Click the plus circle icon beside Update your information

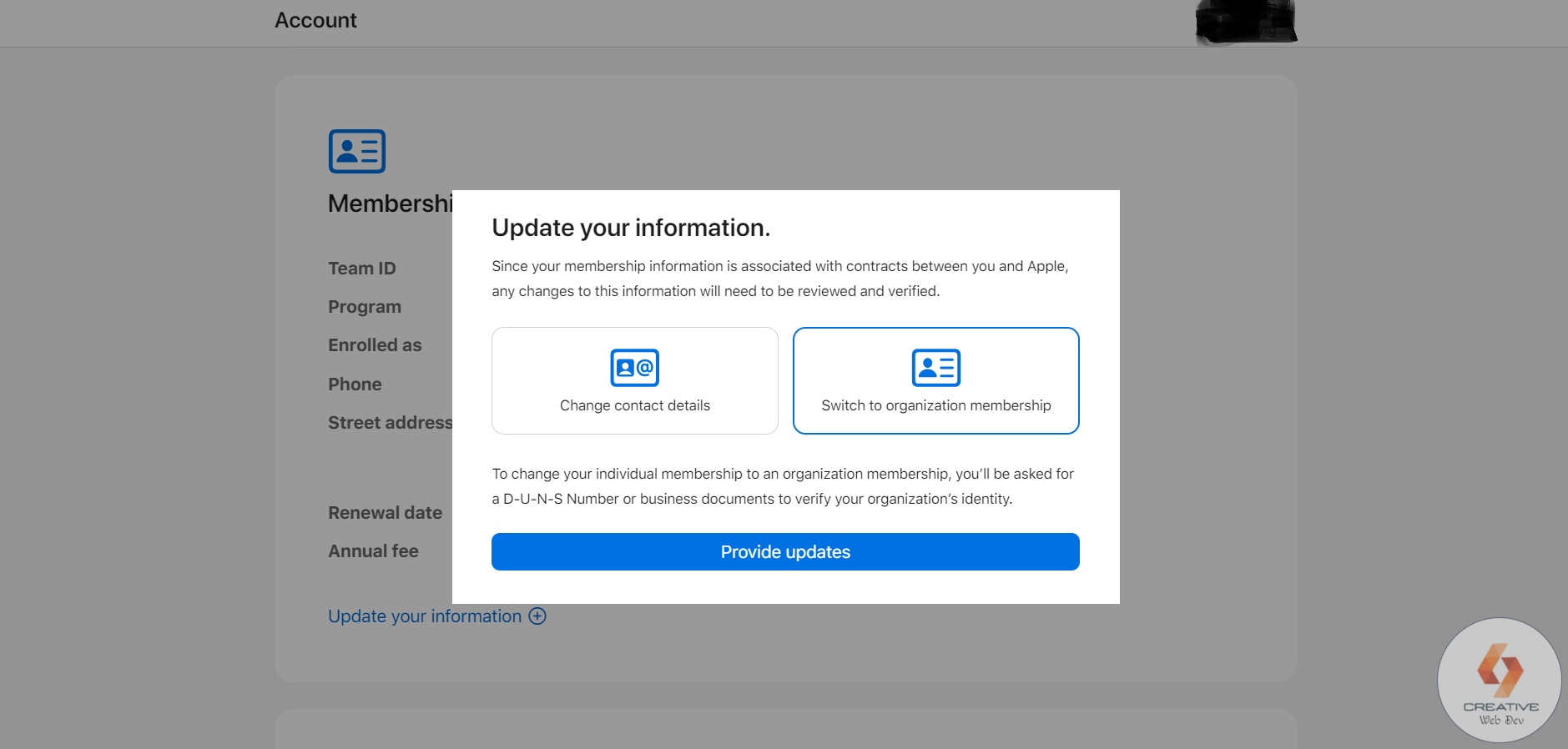[x=537, y=616]
